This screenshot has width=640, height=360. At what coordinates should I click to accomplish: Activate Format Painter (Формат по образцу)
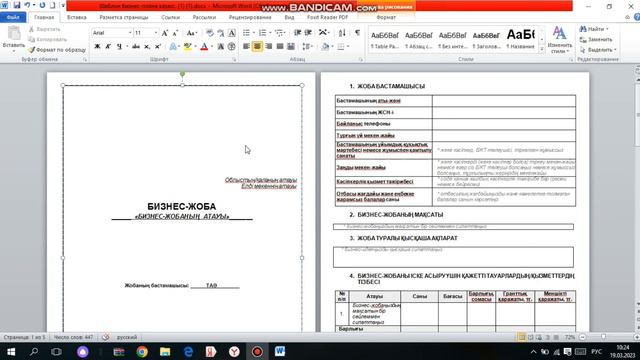57,50
